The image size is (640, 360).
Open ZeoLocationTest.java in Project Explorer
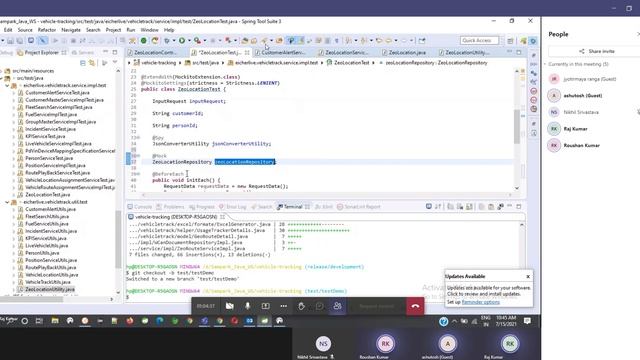(48, 195)
